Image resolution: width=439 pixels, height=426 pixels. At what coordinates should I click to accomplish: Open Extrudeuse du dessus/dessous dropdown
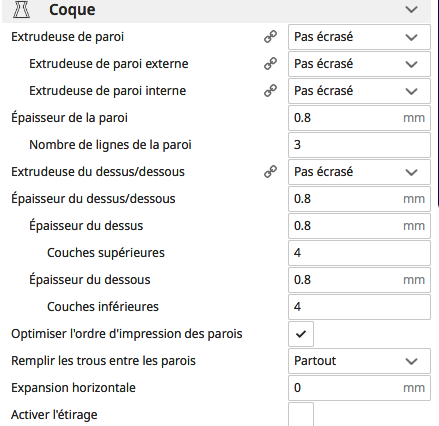pyautogui.click(x=359, y=172)
